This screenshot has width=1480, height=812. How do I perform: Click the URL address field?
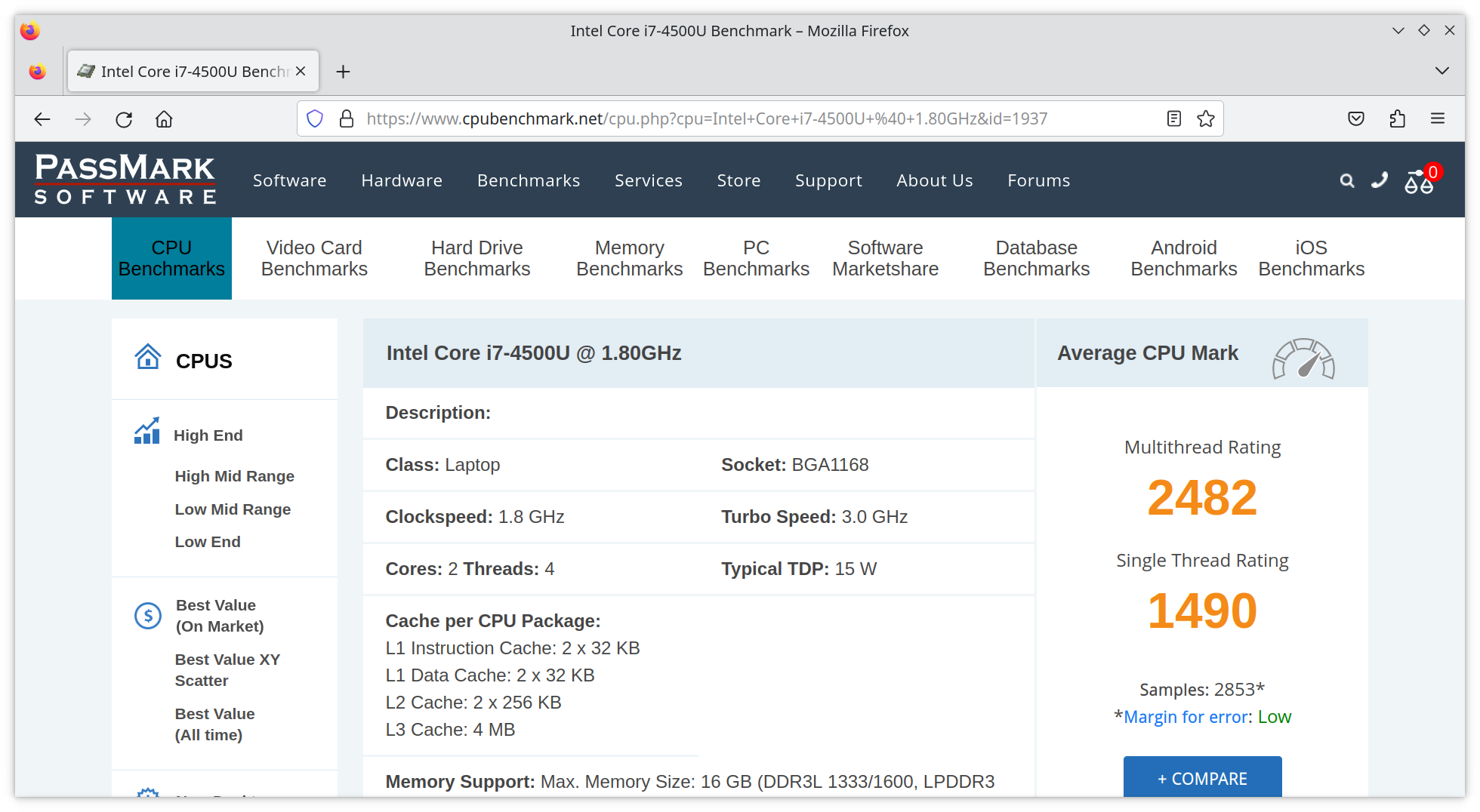click(760, 118)
